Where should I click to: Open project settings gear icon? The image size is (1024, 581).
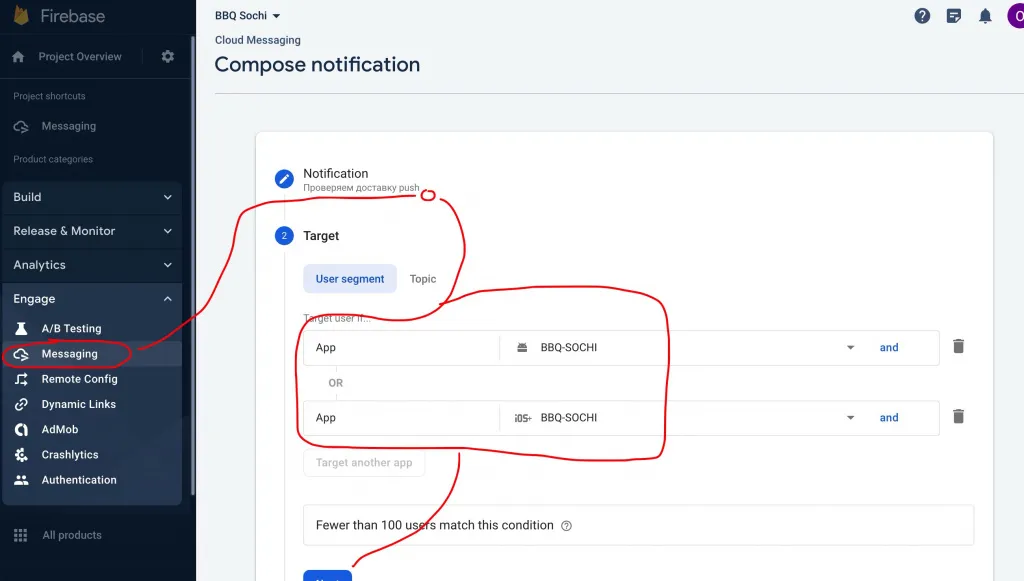coord(168,56)
